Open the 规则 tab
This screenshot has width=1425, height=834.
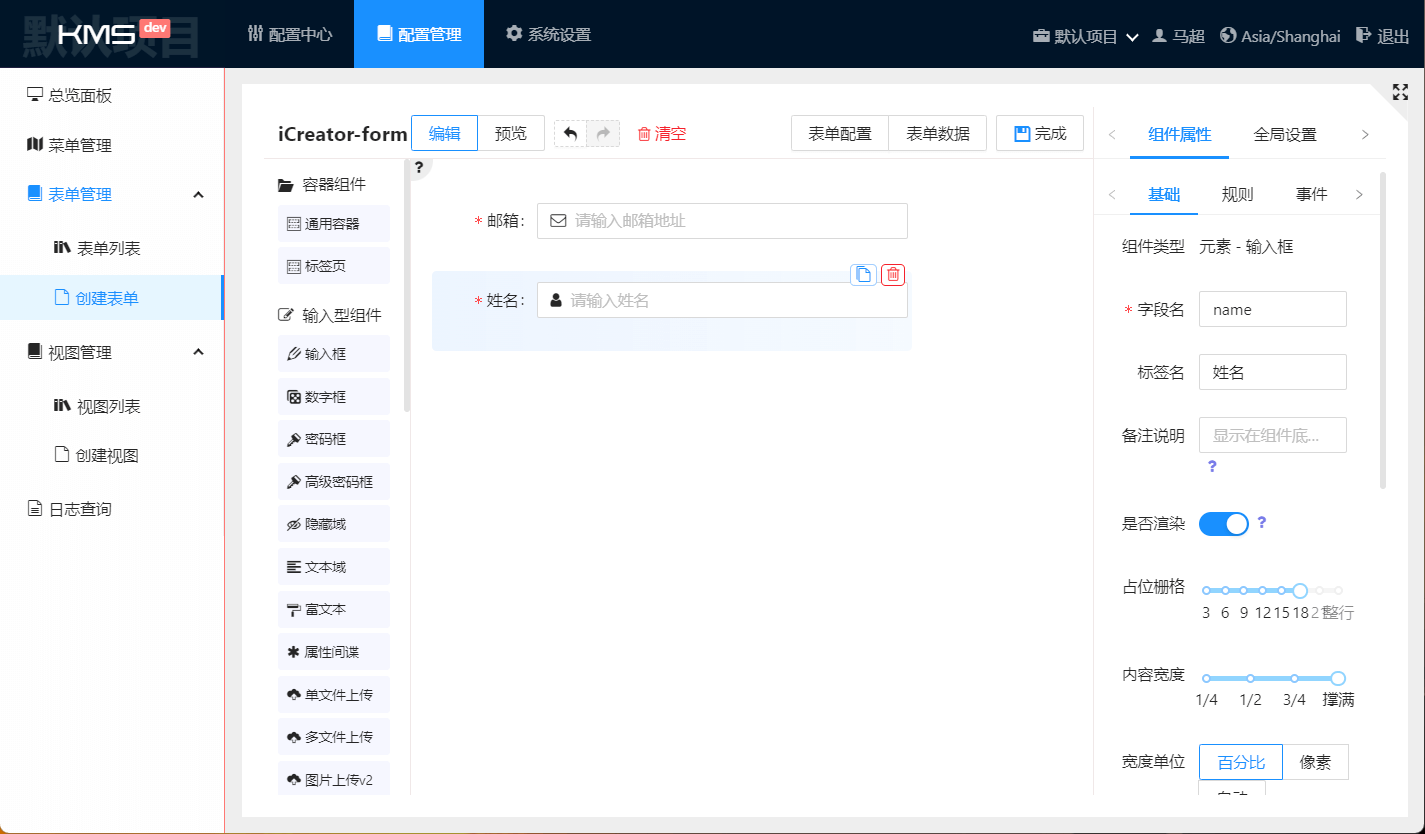[1237, 195]
